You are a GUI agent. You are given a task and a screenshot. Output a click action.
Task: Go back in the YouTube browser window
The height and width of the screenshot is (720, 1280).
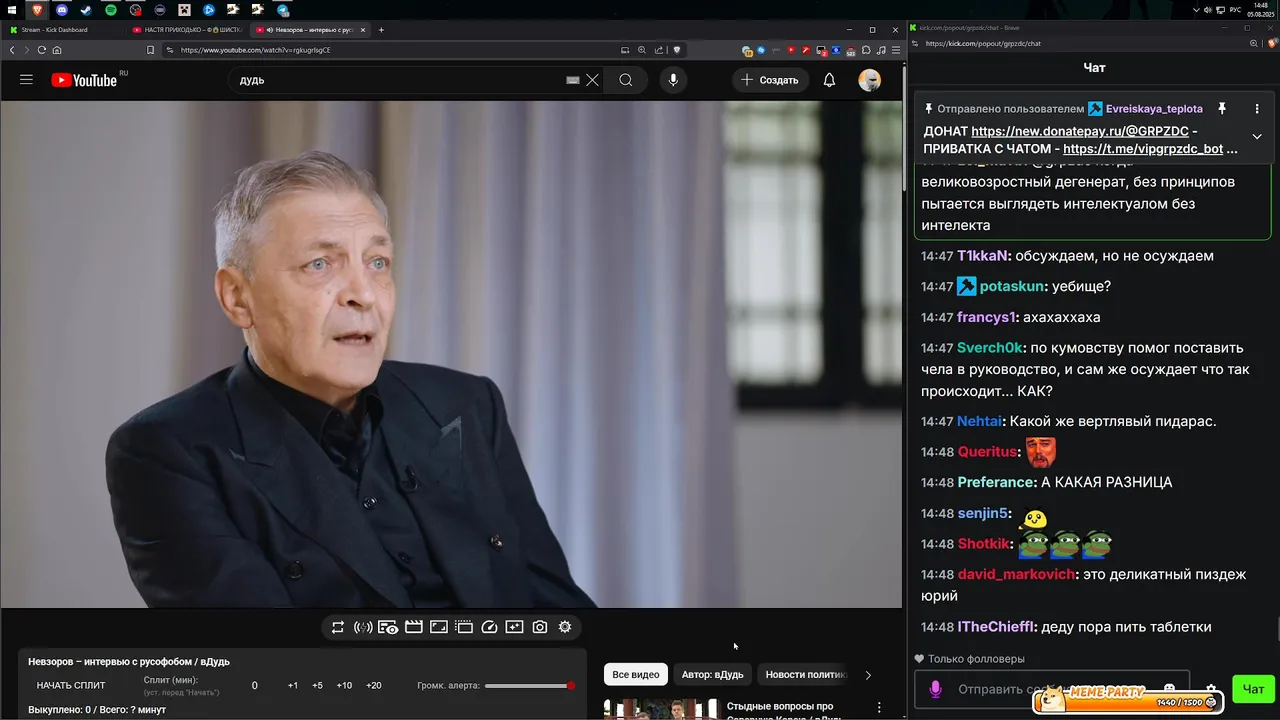pos(12,50)
